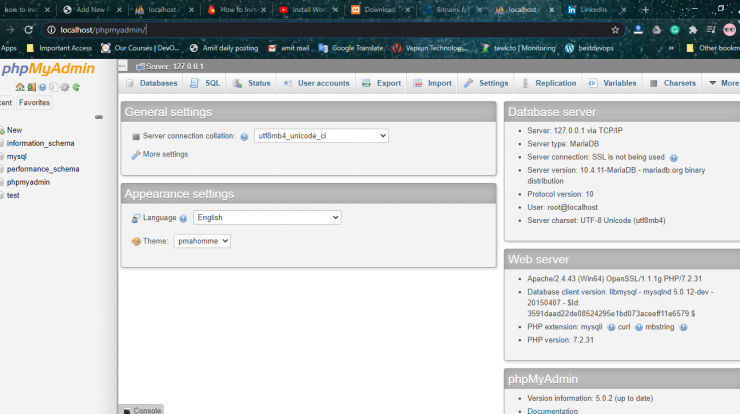Viewport: 740px width, 414px height.
Task: Reload navigation panel green arrow icon
Action: click(76, 87)
